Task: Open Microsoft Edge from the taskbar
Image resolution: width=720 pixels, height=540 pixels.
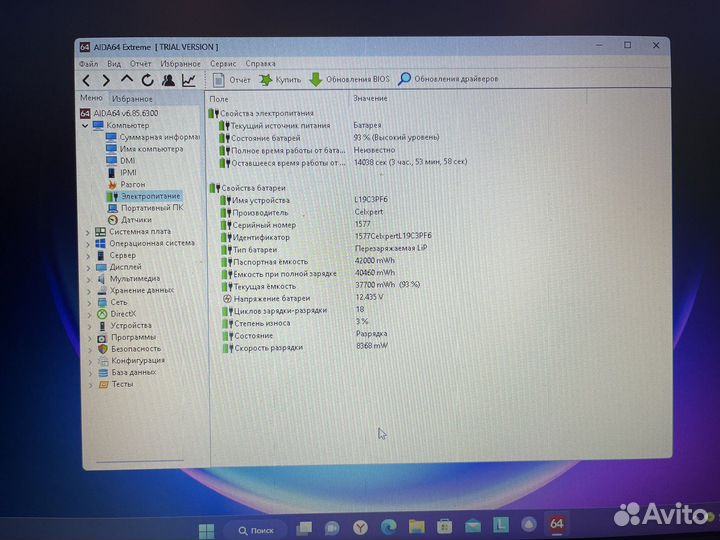Action: click(388, 527)
